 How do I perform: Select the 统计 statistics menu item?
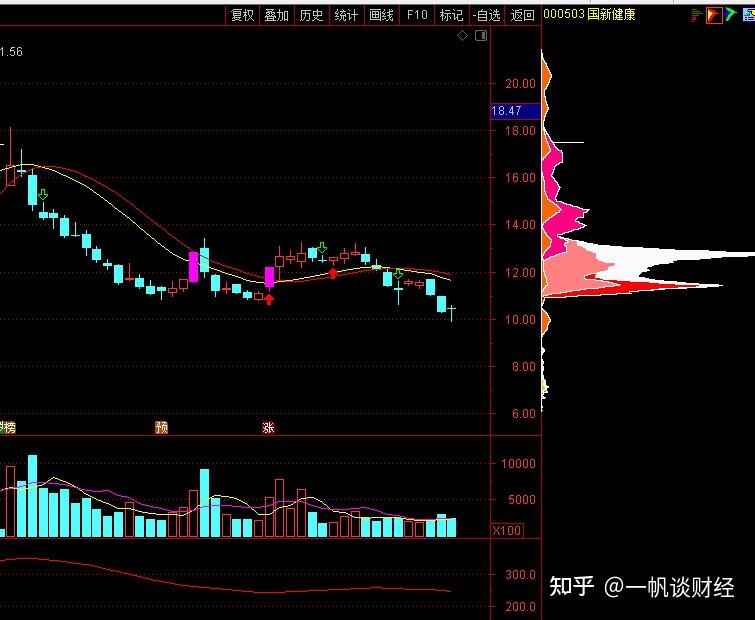coord(346,15)
